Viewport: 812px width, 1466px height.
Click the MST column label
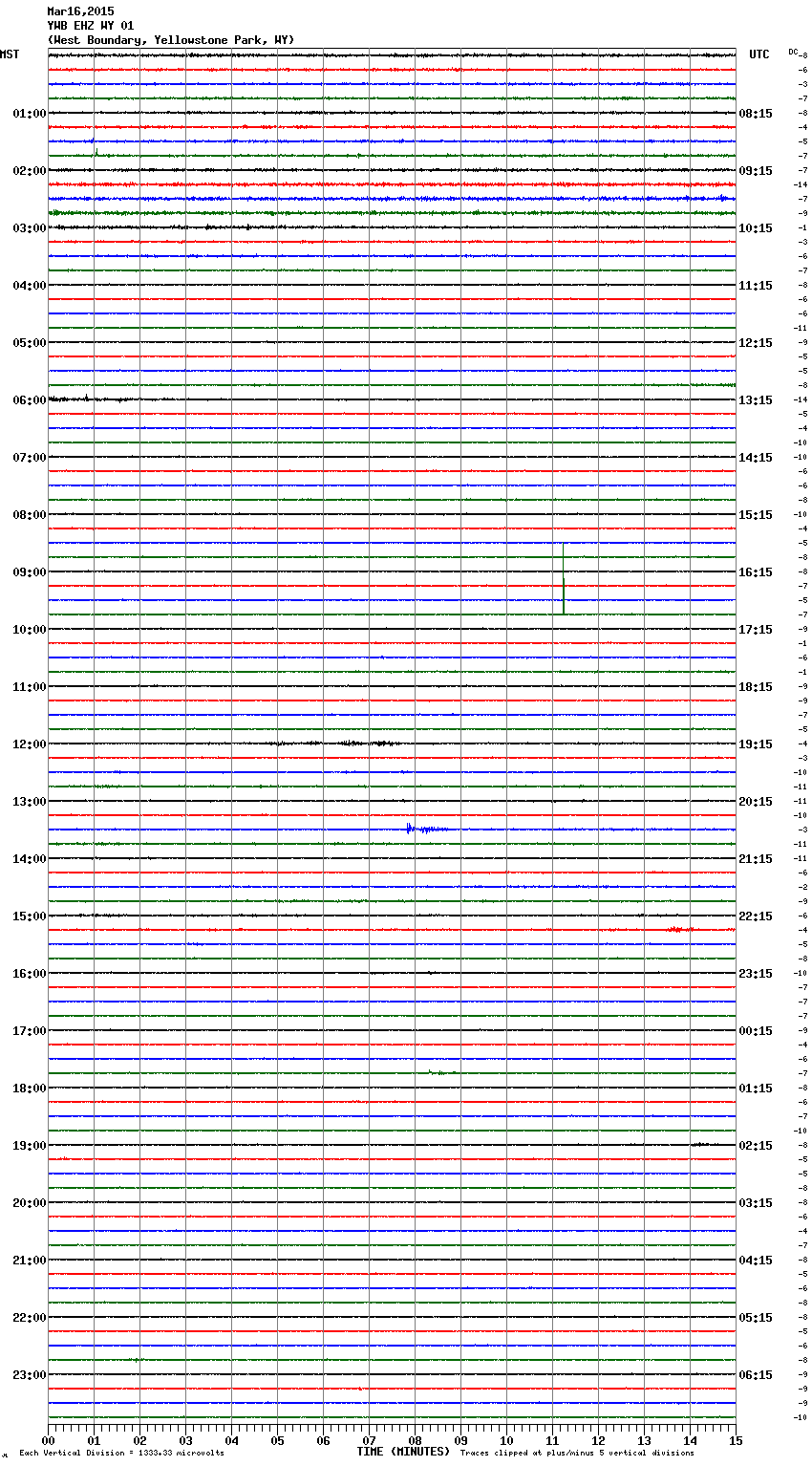[10, 54]
